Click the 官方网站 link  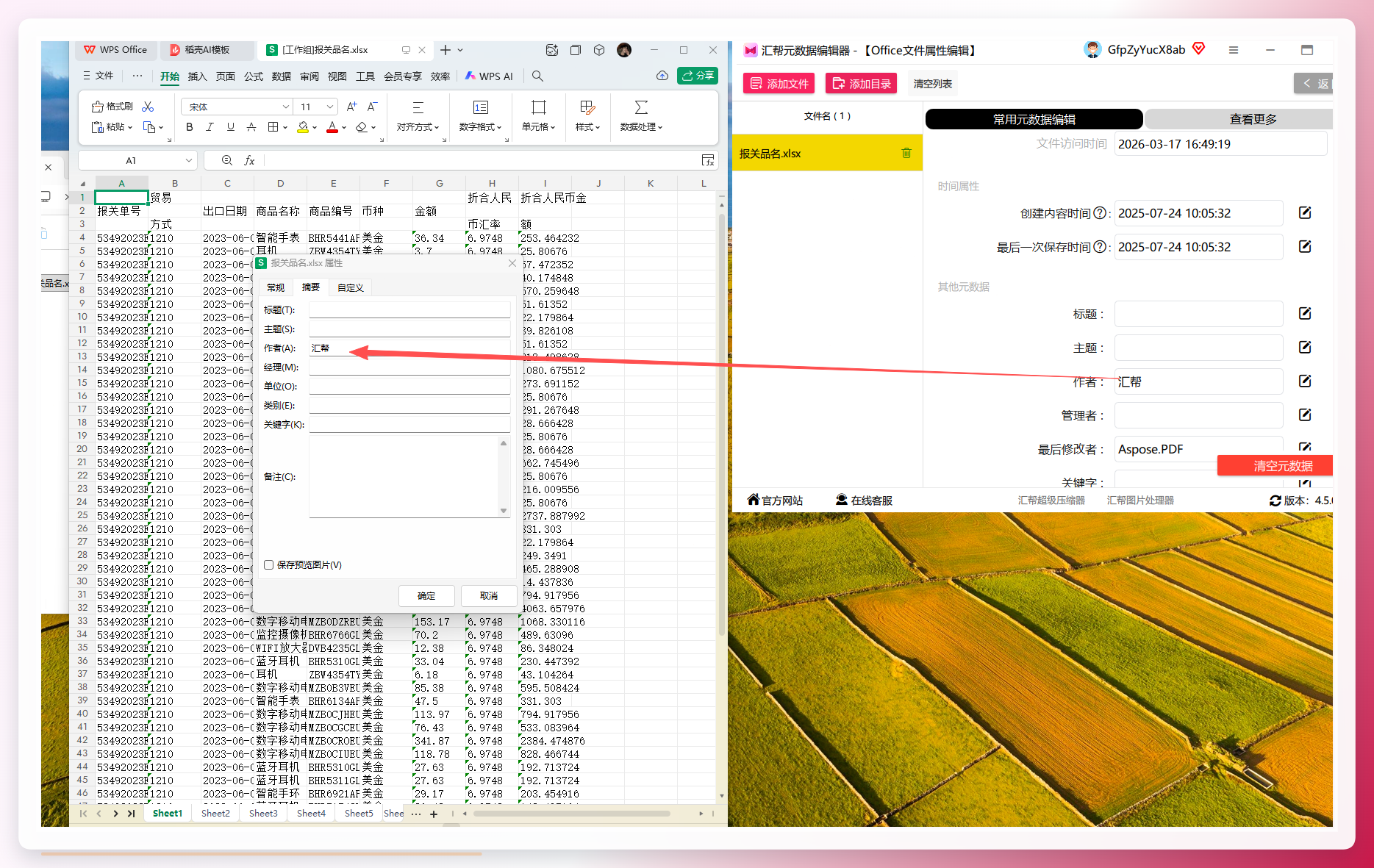click(x=775, y=501)
